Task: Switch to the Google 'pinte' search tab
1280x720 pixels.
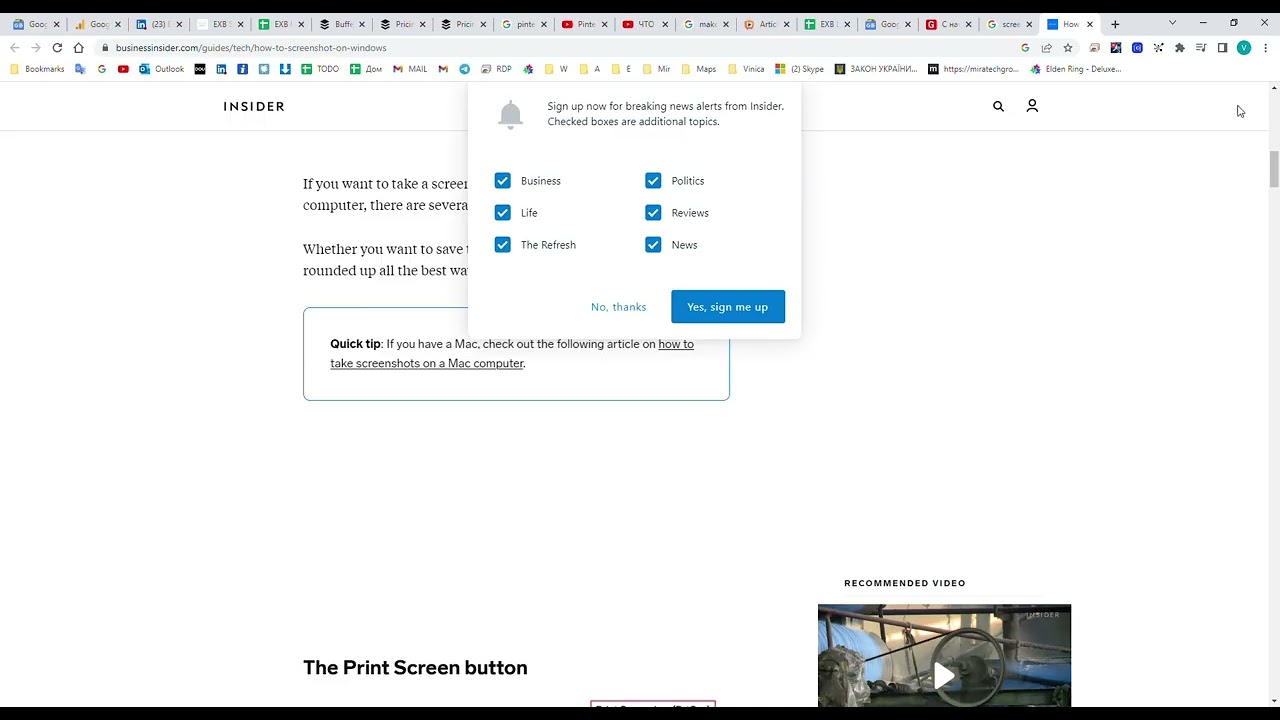Action: [x=525, y=24]
